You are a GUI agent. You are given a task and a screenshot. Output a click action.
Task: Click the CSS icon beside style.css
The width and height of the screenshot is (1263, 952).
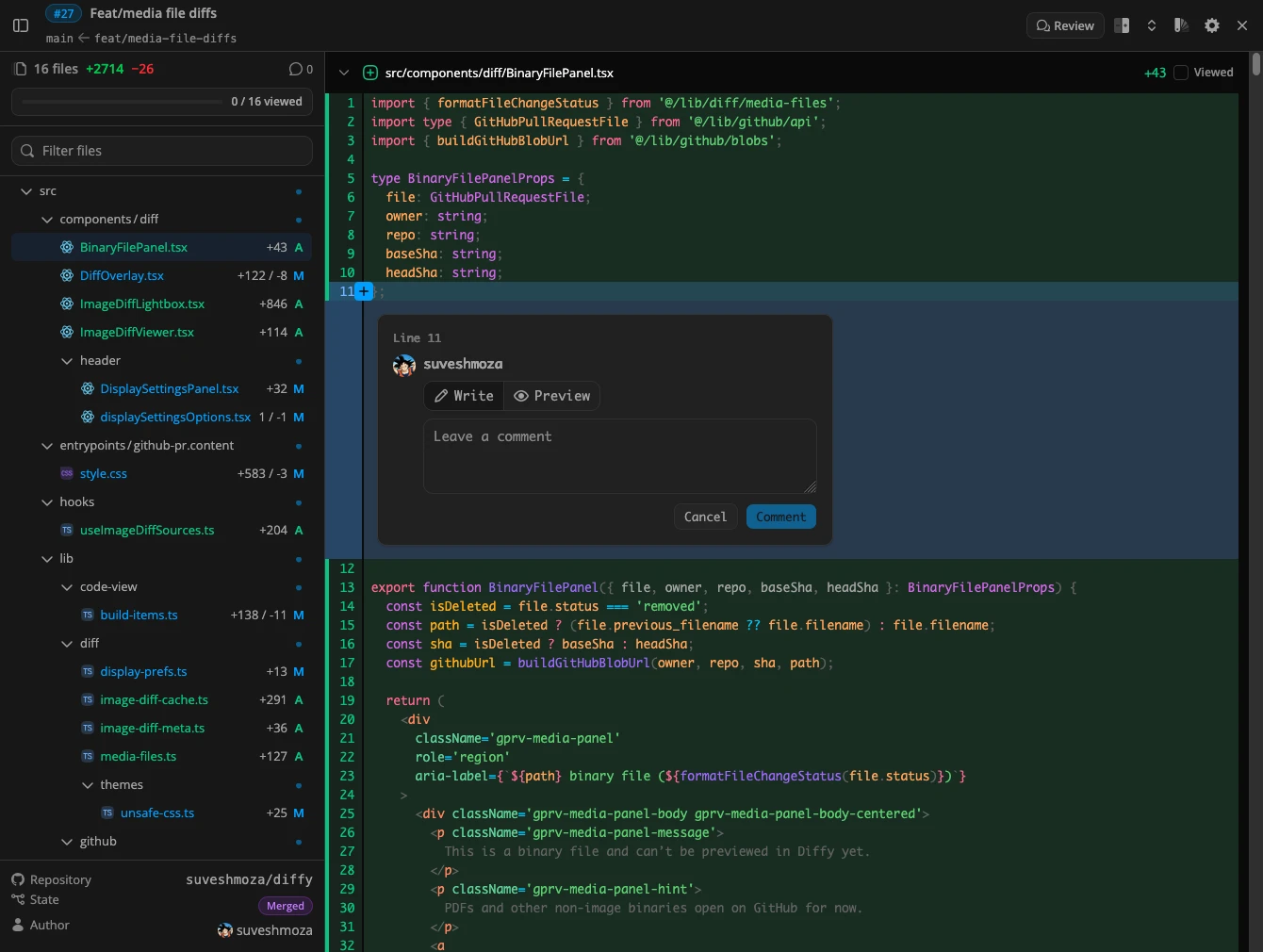coord(67,473)
